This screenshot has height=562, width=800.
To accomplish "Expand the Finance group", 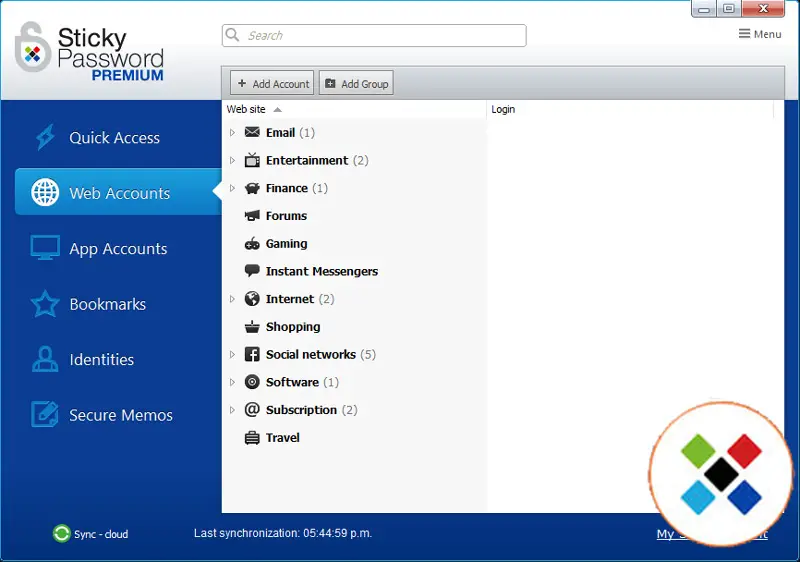I will [232, 188].
